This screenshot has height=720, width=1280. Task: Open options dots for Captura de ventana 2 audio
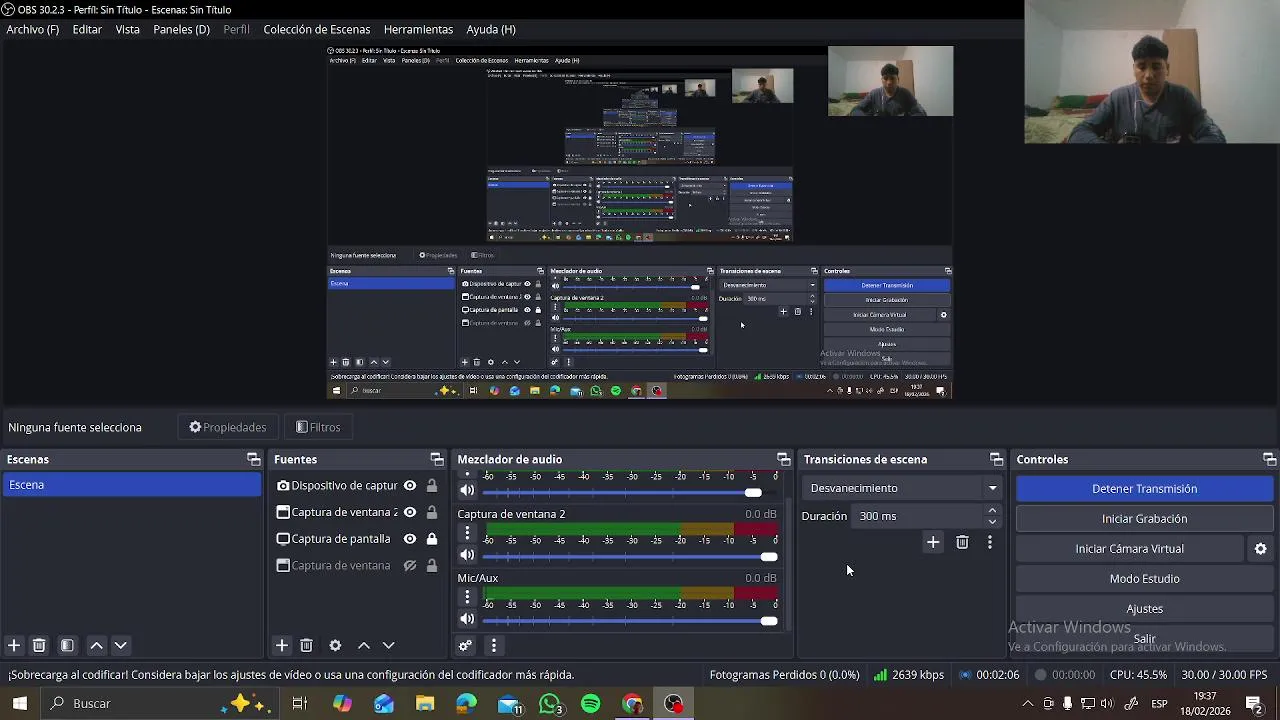pos(467,533)
